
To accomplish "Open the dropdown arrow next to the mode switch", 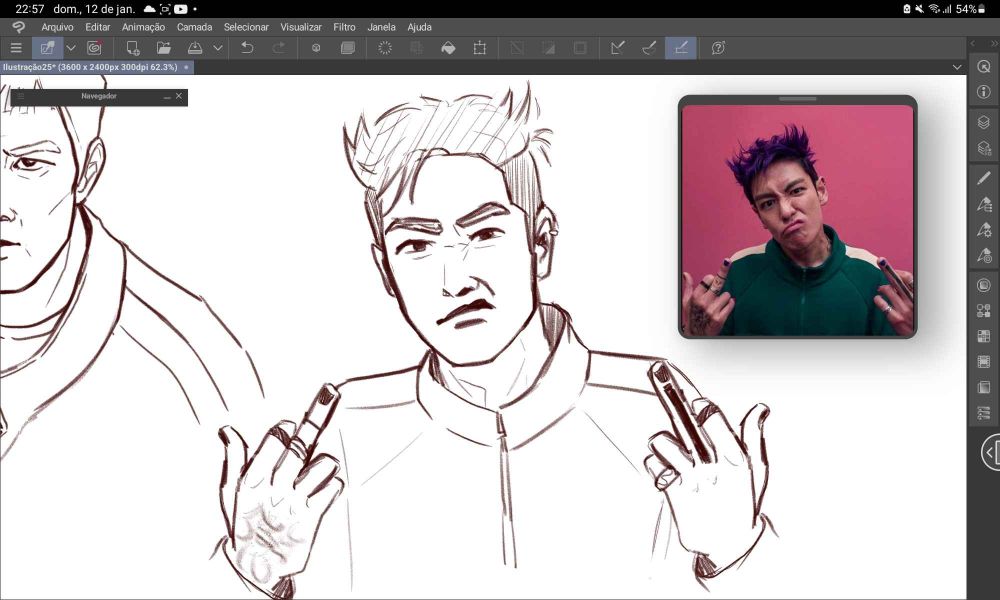I will [71, 47].
